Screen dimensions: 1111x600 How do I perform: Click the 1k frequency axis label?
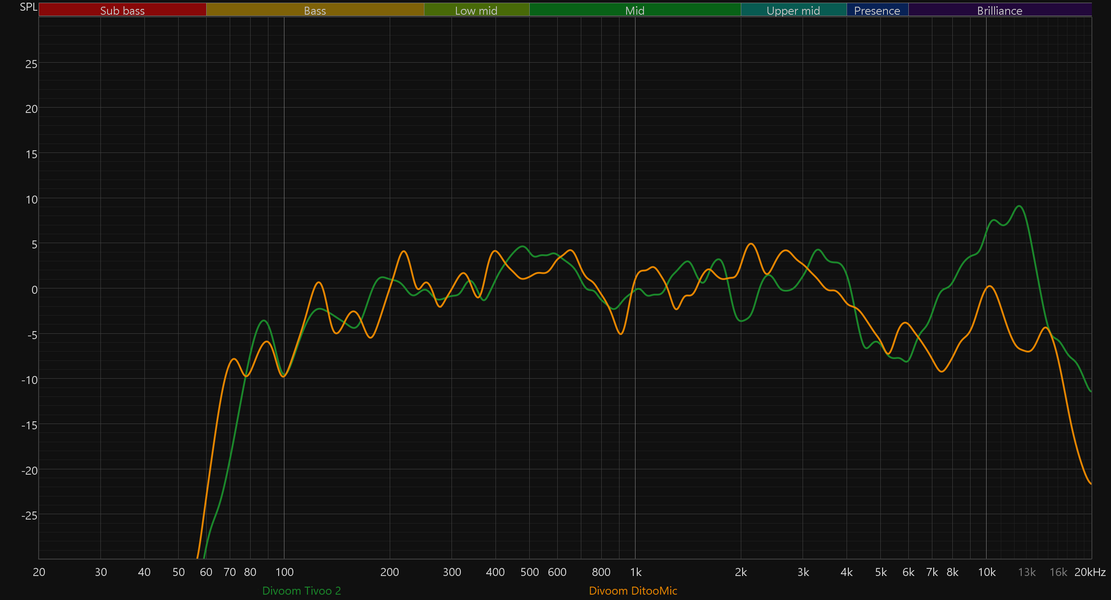click(636, 572)
